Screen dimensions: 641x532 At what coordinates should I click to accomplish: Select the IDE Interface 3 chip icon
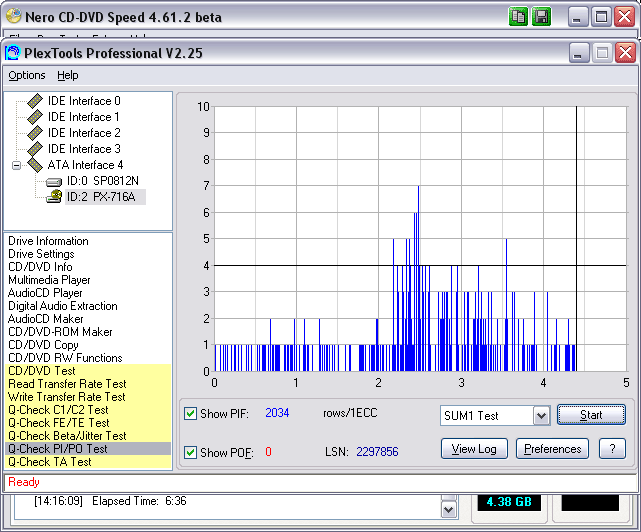(35, 149)
